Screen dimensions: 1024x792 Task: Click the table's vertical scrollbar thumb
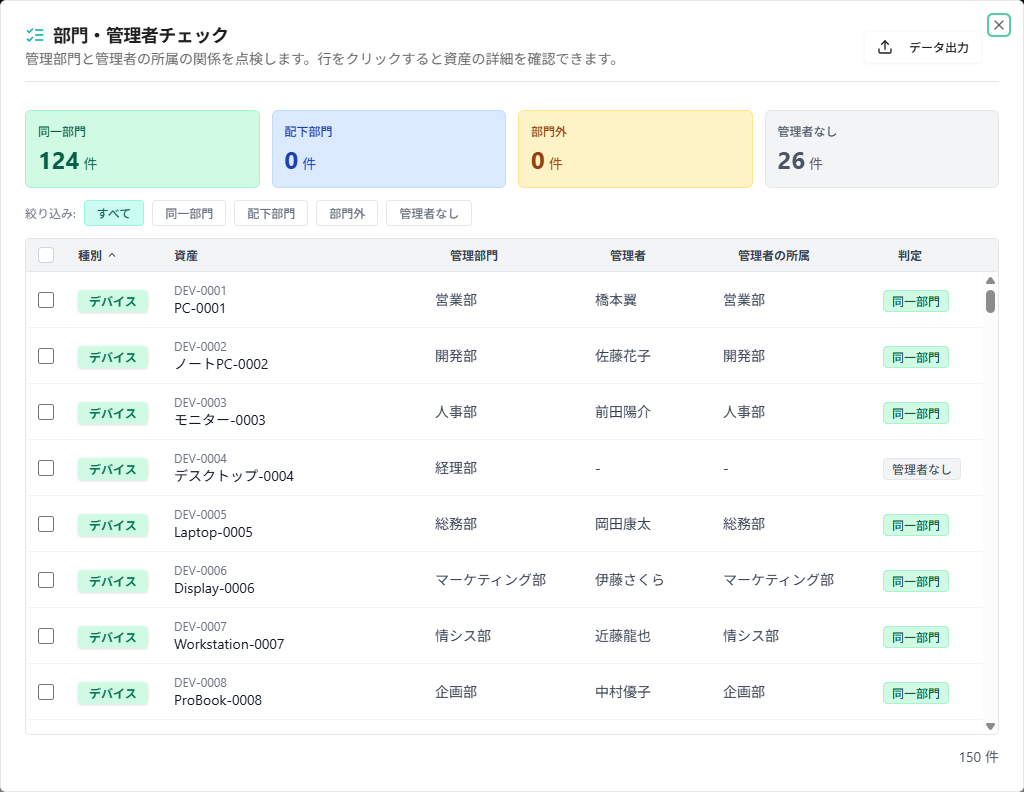pos(990,302)
